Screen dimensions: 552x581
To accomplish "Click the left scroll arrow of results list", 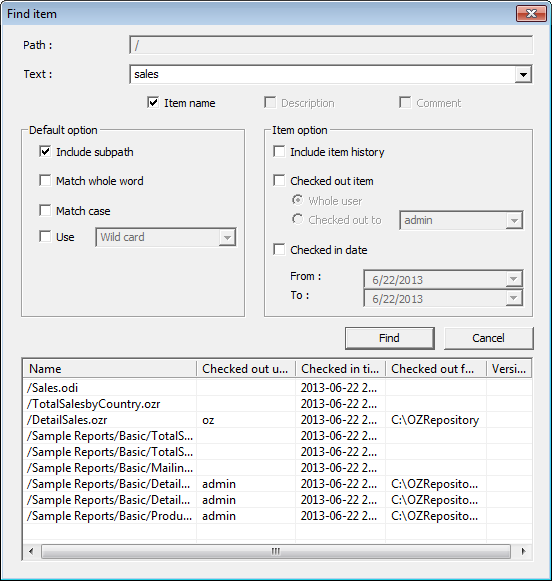I will pyautogui.click(x=31, y=551).
